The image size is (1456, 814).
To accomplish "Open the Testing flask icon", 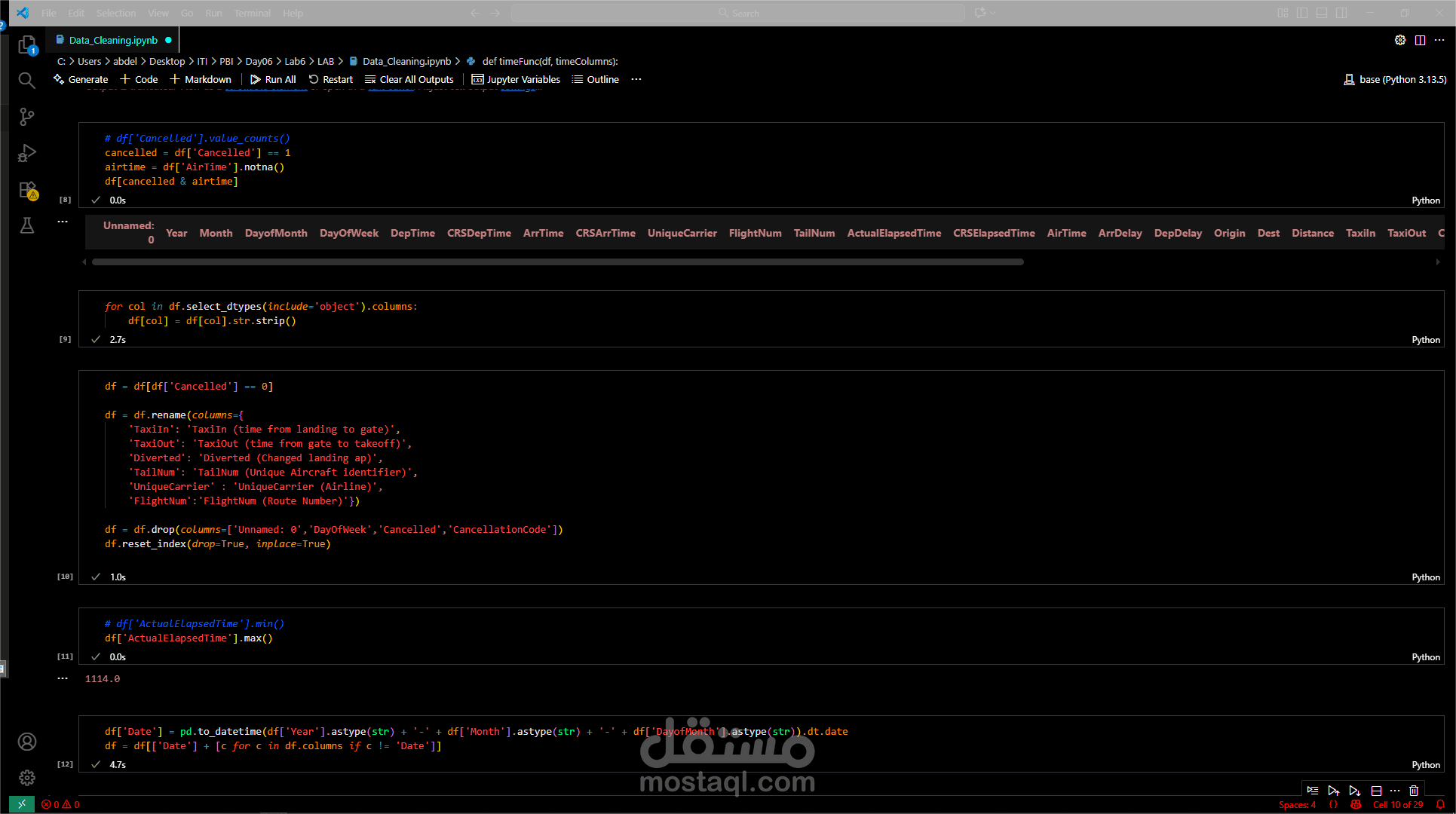I will (26, 225).
